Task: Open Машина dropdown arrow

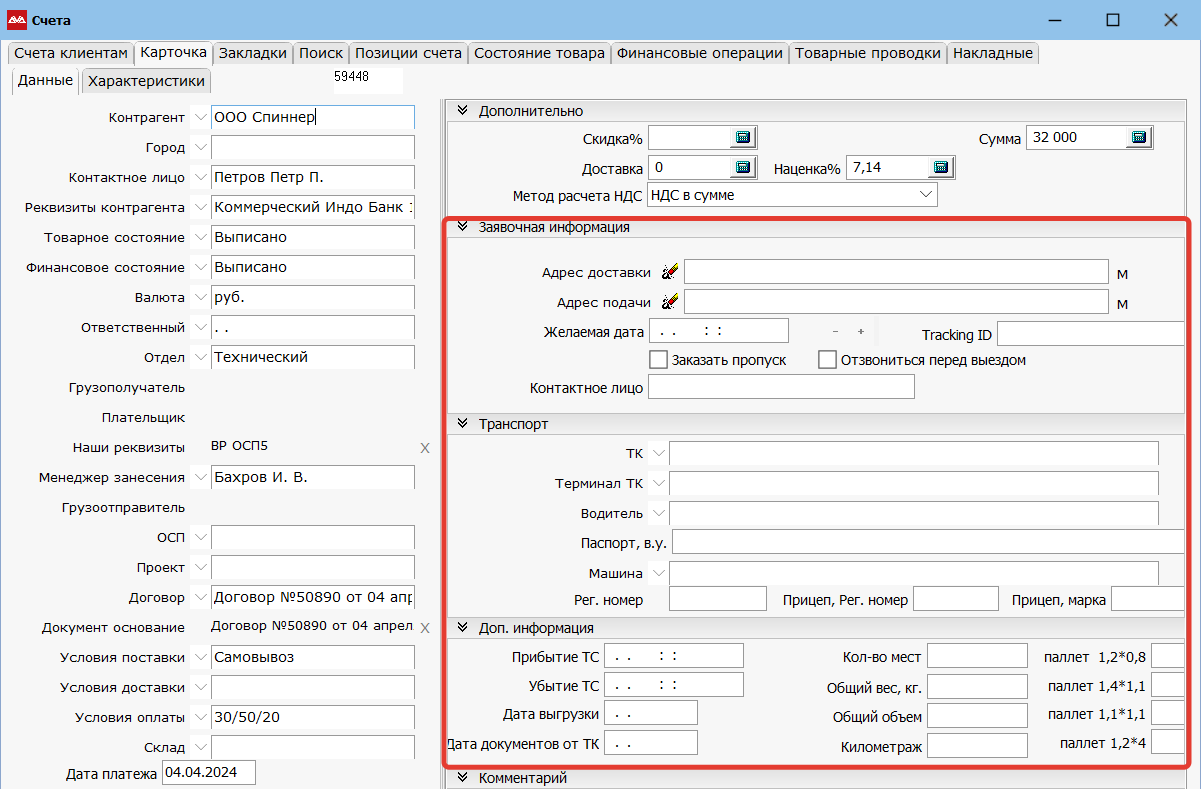Action: (x=657, y=574)
